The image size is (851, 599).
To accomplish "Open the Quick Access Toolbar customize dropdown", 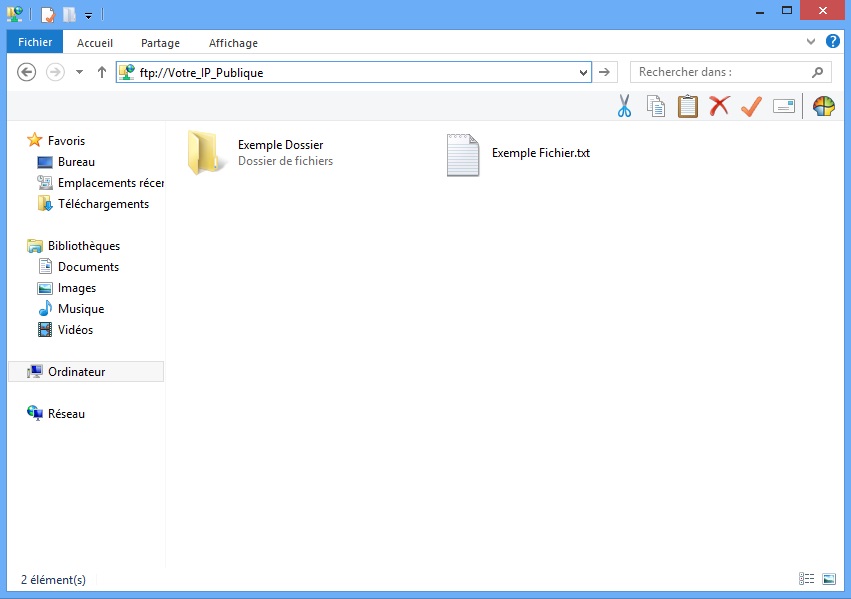I will click(x=88, y=16).
